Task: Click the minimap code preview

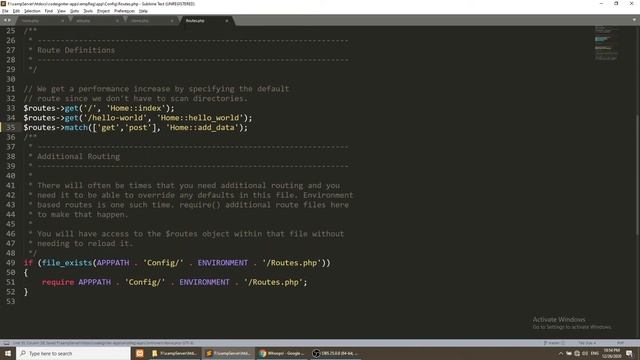Action: pyautogui.click(x=606, y=43)
